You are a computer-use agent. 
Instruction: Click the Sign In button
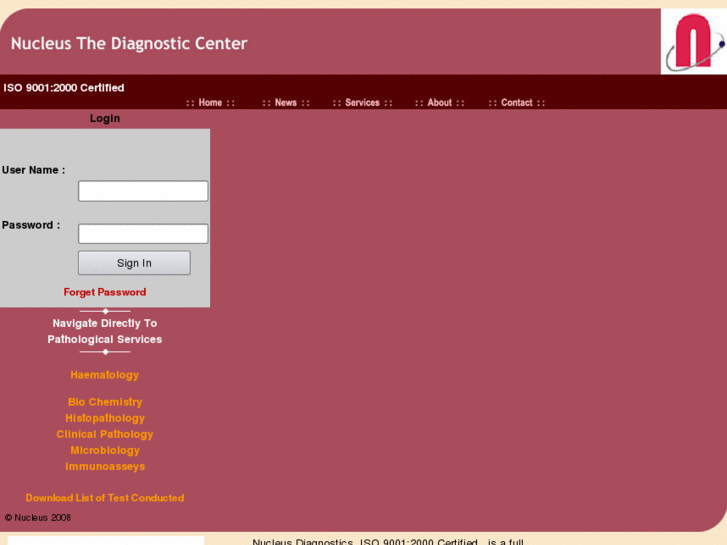[134, 263]
